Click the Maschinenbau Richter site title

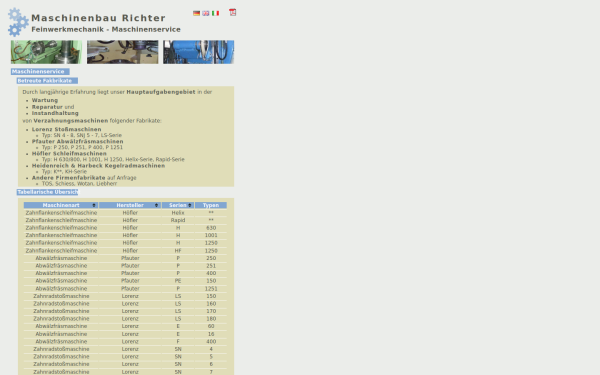tap(98, 18)
